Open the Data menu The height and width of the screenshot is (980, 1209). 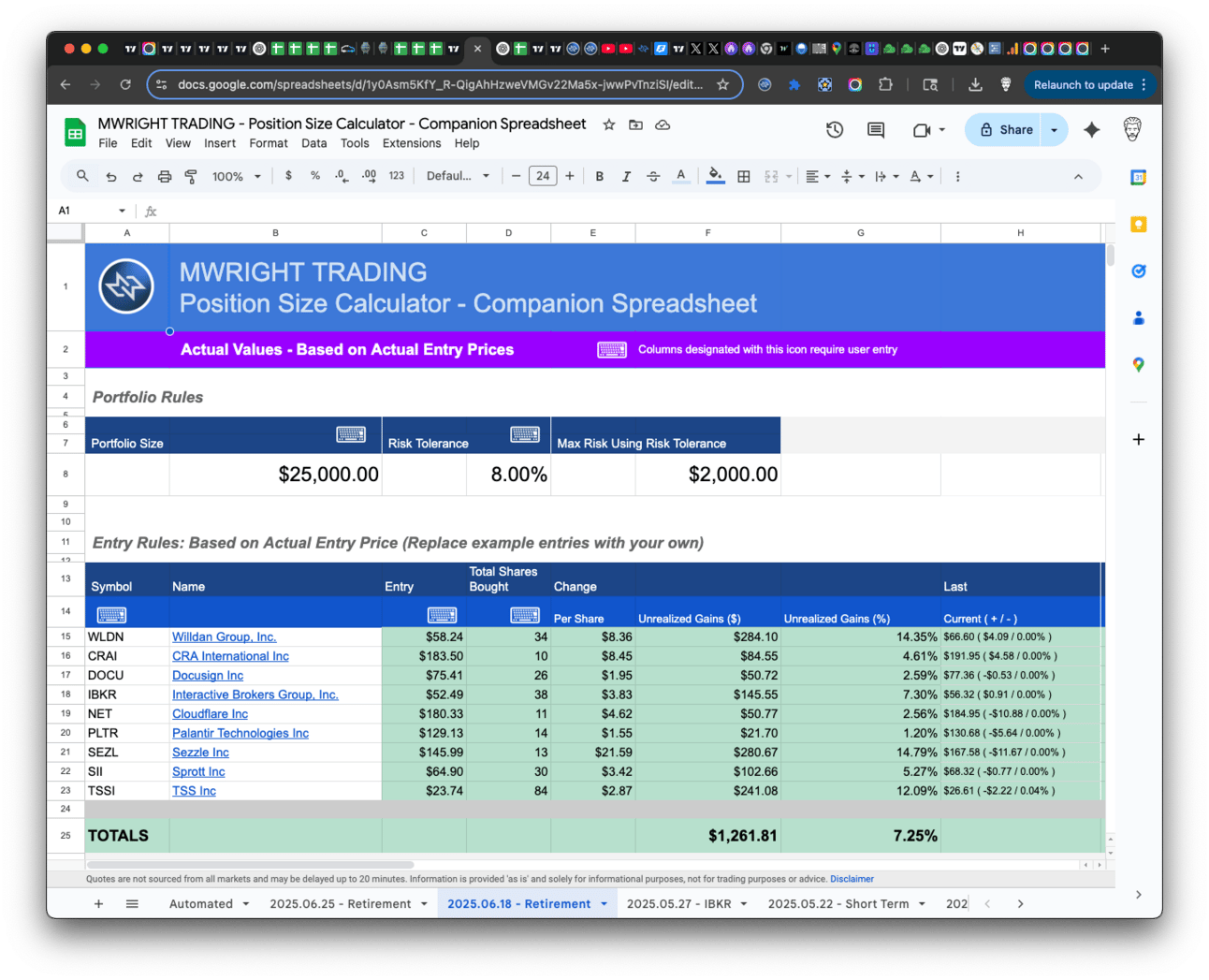(x=314, y=143)
